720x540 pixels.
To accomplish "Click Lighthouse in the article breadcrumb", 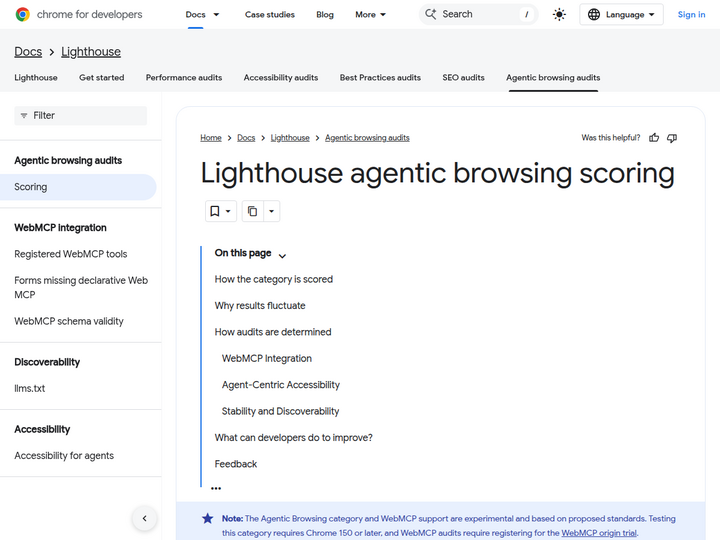I will (x=290, y=138).
